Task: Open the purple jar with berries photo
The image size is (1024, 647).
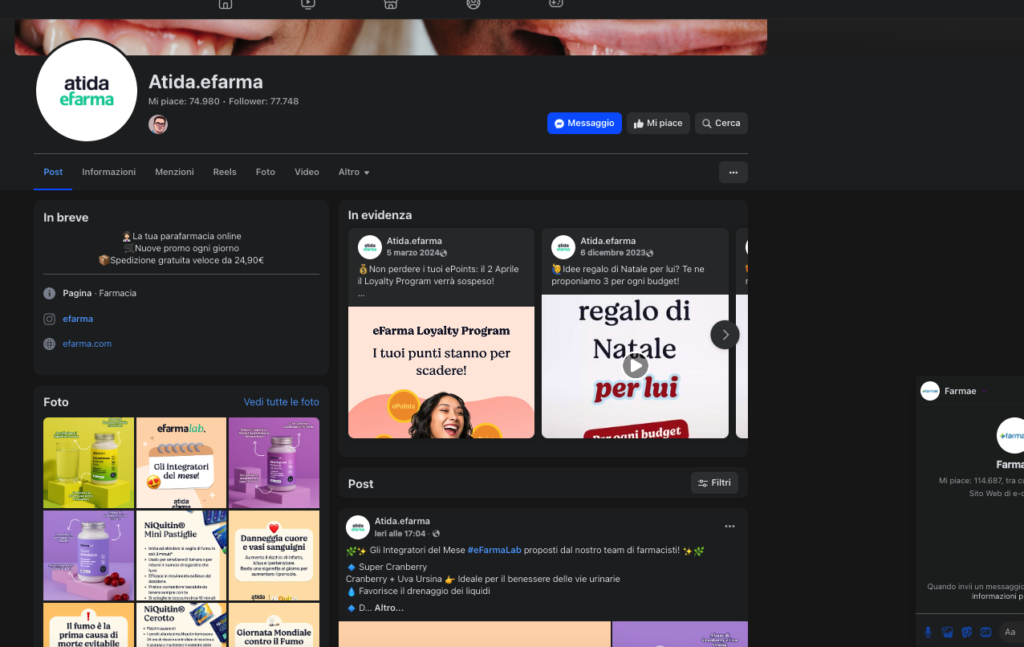Action: [x=88, y=555]
